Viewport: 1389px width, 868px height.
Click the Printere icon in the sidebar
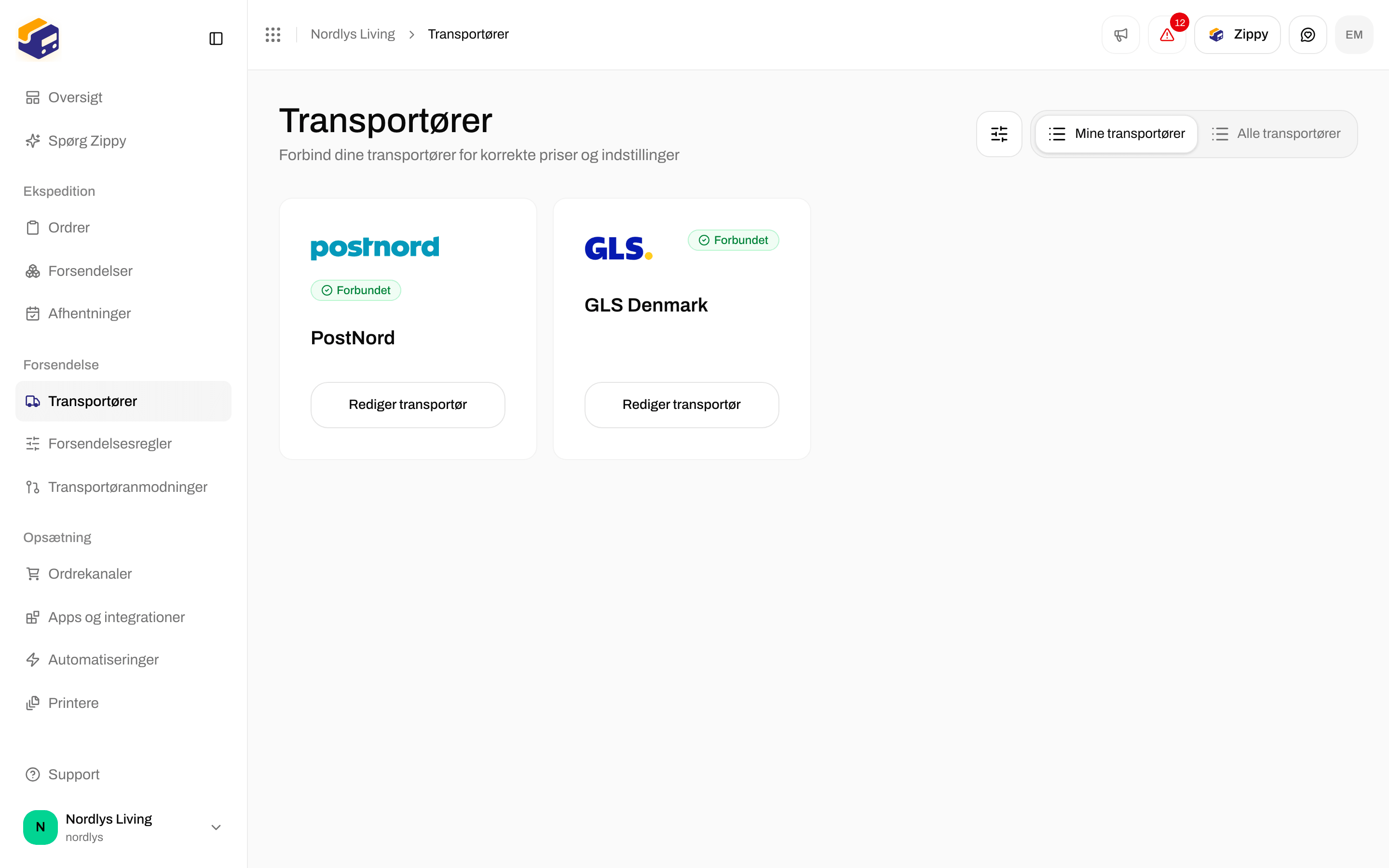pyautogui.click(x=33, y=703)
